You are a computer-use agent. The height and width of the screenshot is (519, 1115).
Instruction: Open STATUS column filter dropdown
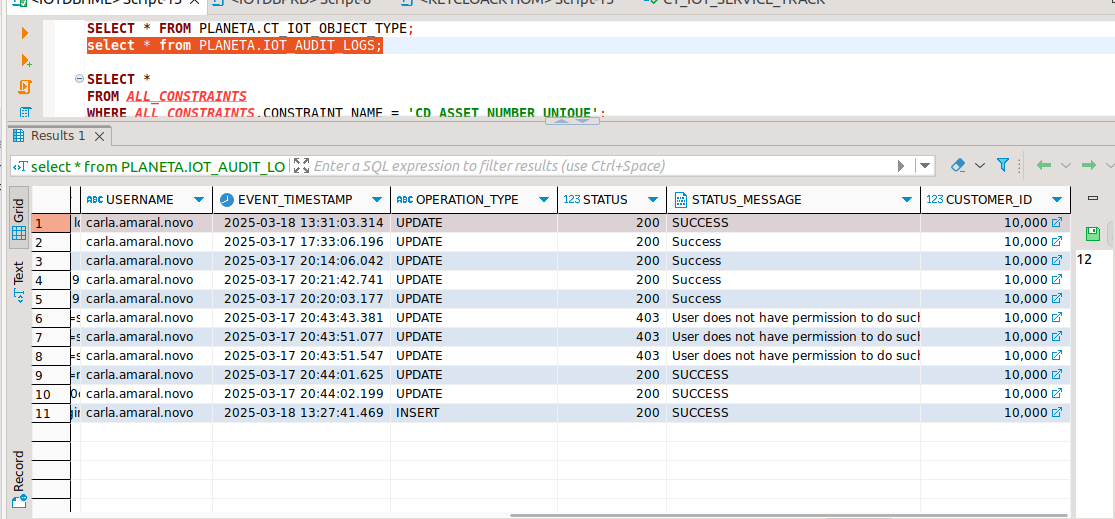click(x=653, y=200)
